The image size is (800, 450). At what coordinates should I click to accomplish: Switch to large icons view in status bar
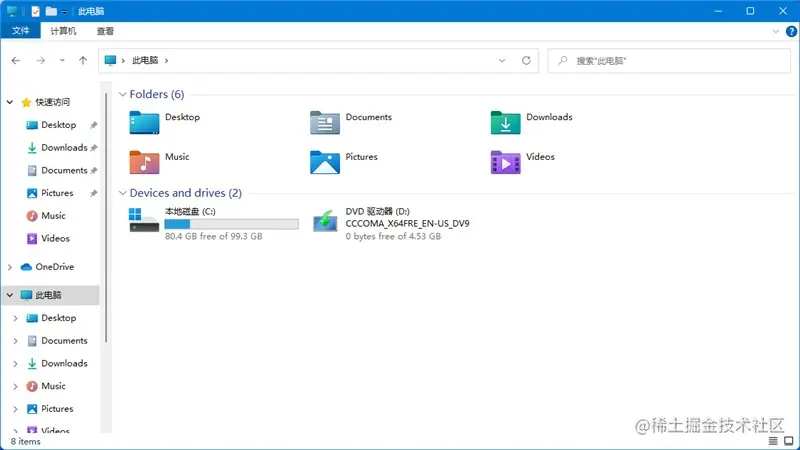click(x=789, y=441)
